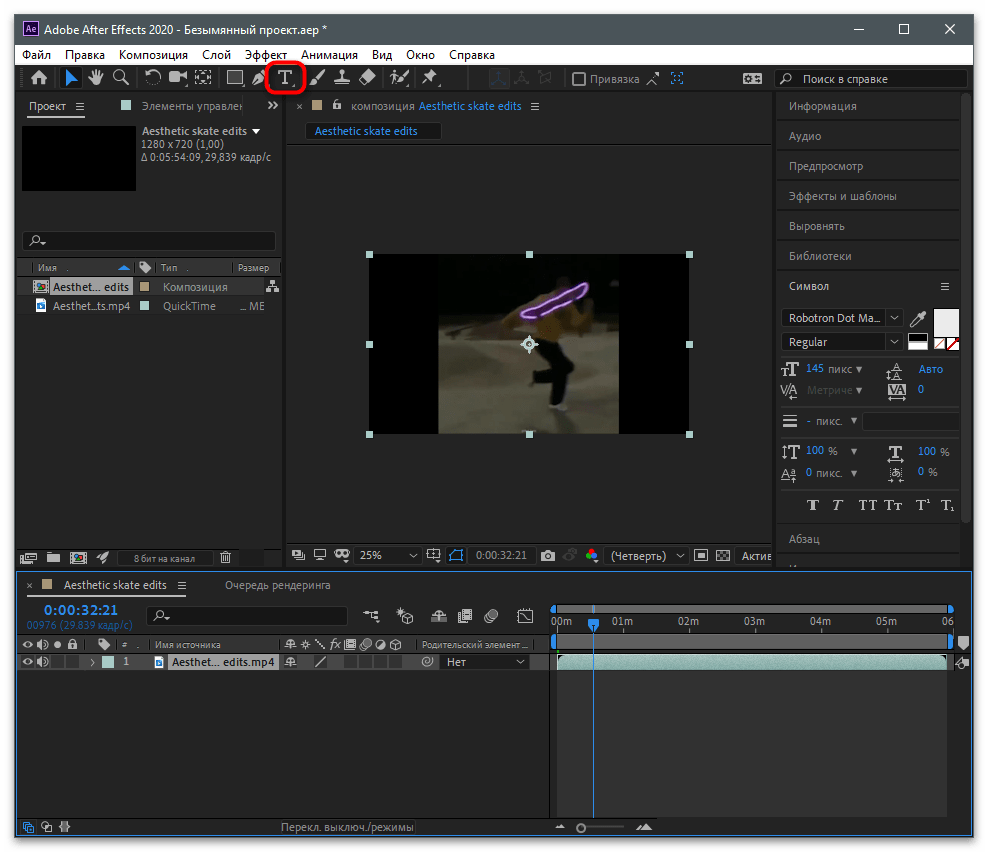The width and height of the screenshot is (988, 852).
Task: Select the Clone Stamp tool
Action: click(342, 77)
